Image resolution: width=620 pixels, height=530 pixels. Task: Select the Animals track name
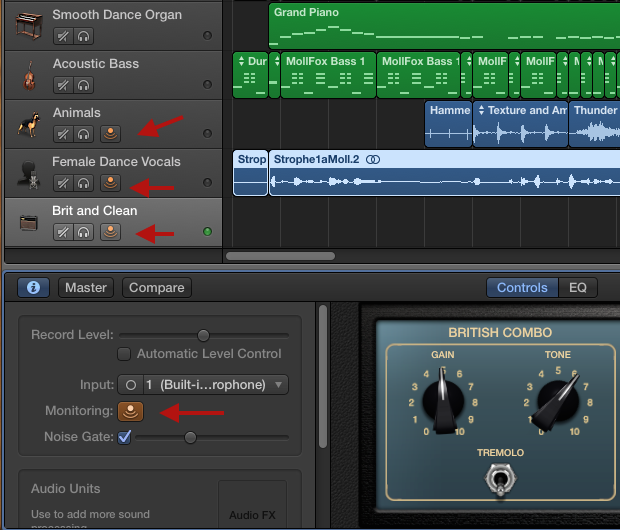tap(77, 113)
